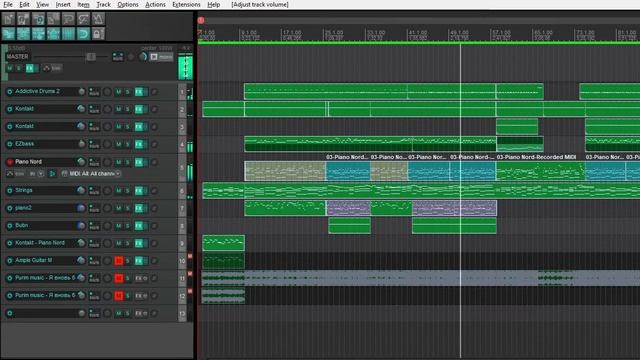Toggle the locking padlock toolbar icon
The width and height of the screenshot is (640, 360).
coord(98,33)
